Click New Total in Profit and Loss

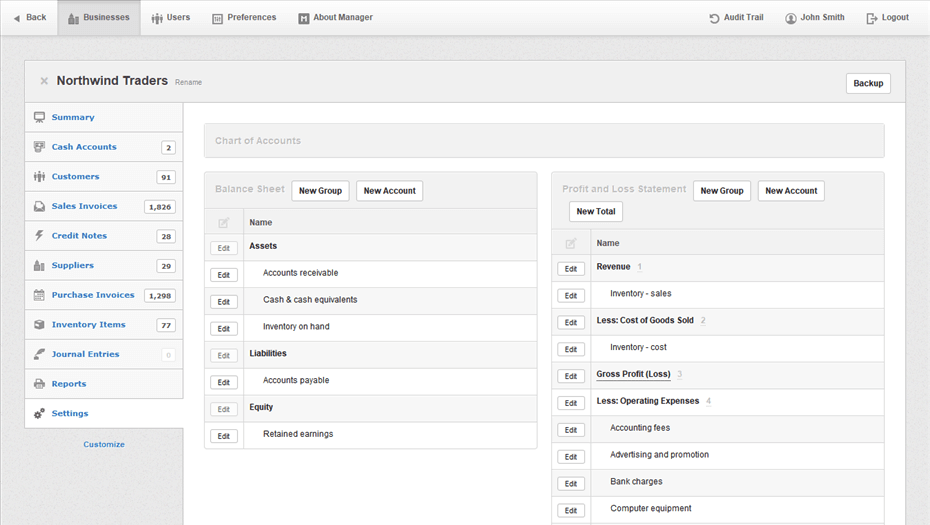[596, 212]
